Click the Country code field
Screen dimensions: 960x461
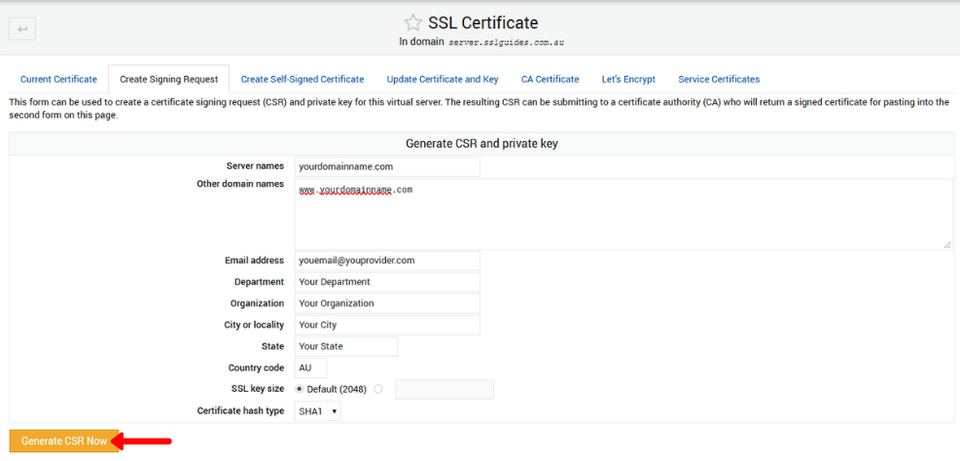[x=311, y=368]
